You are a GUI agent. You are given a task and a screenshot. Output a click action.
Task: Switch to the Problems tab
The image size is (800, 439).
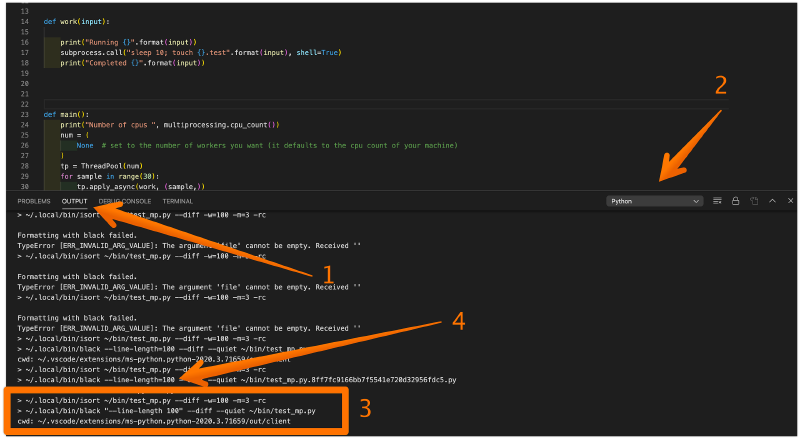[x=34, y=201]
